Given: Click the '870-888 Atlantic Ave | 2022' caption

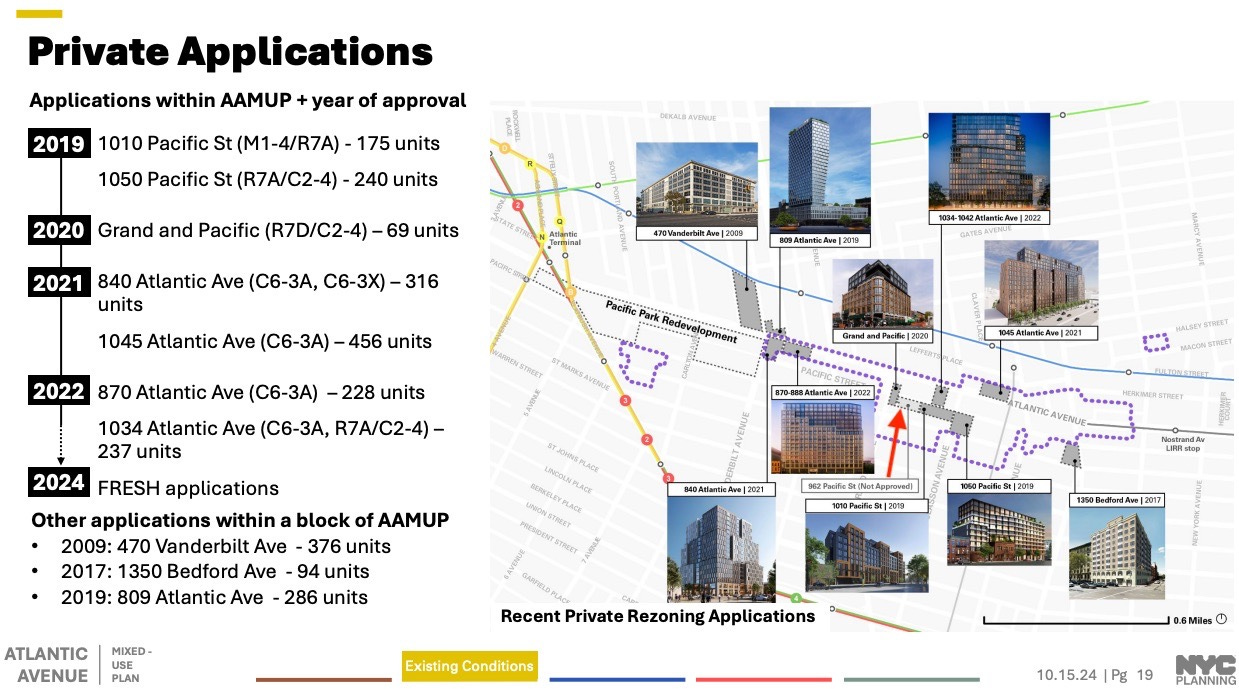Looking at the screenshot, I should coord(820,392).
